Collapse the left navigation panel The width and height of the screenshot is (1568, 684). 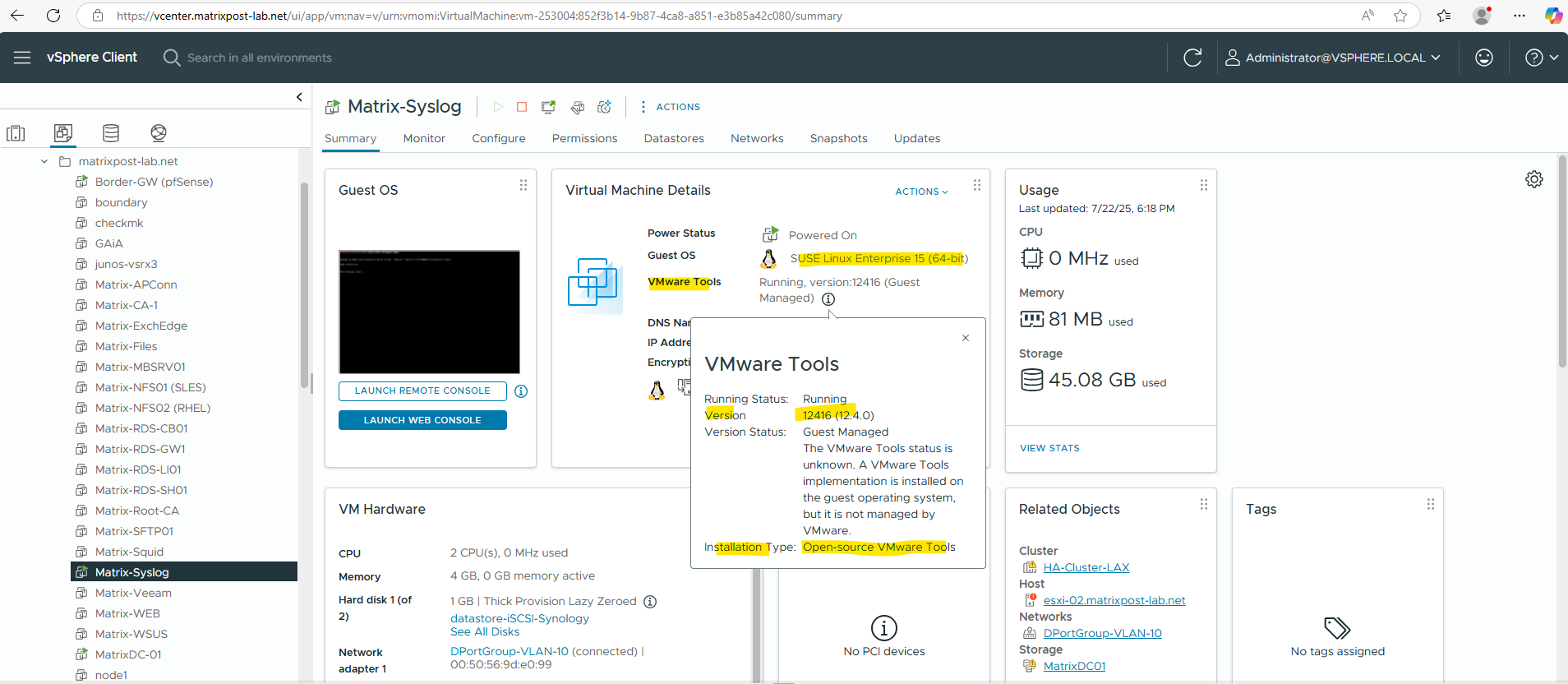click(299, 97)
